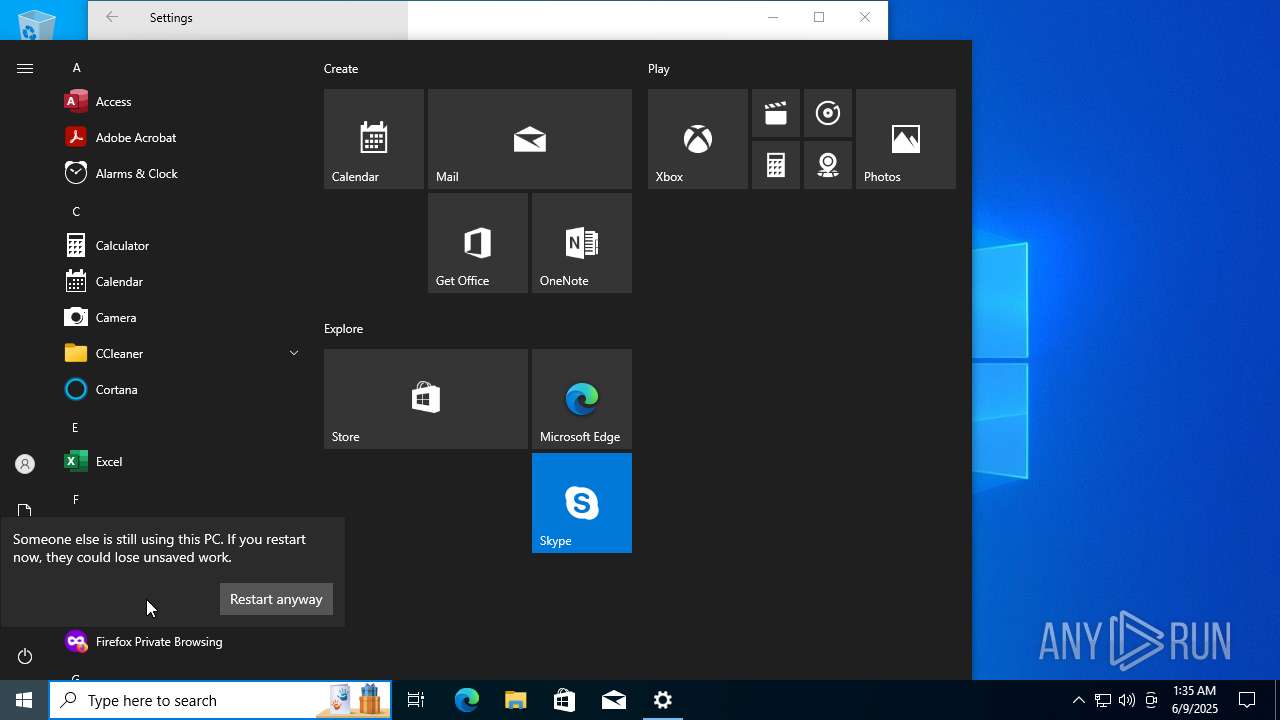Image resolution: width=1280 pixels, height=720 pixels.
Task: Launch the Camera app
Action: point(180,317)
